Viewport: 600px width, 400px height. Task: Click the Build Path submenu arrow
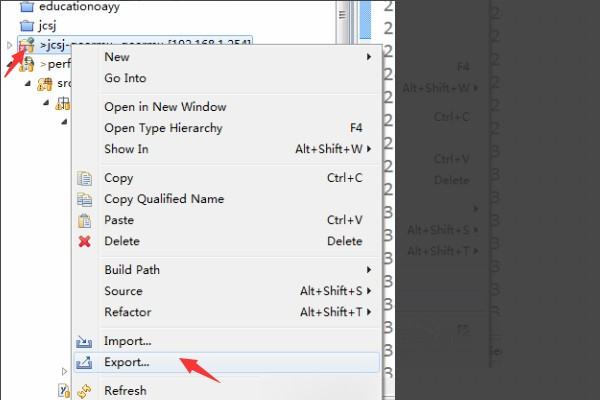click(369, 270)
